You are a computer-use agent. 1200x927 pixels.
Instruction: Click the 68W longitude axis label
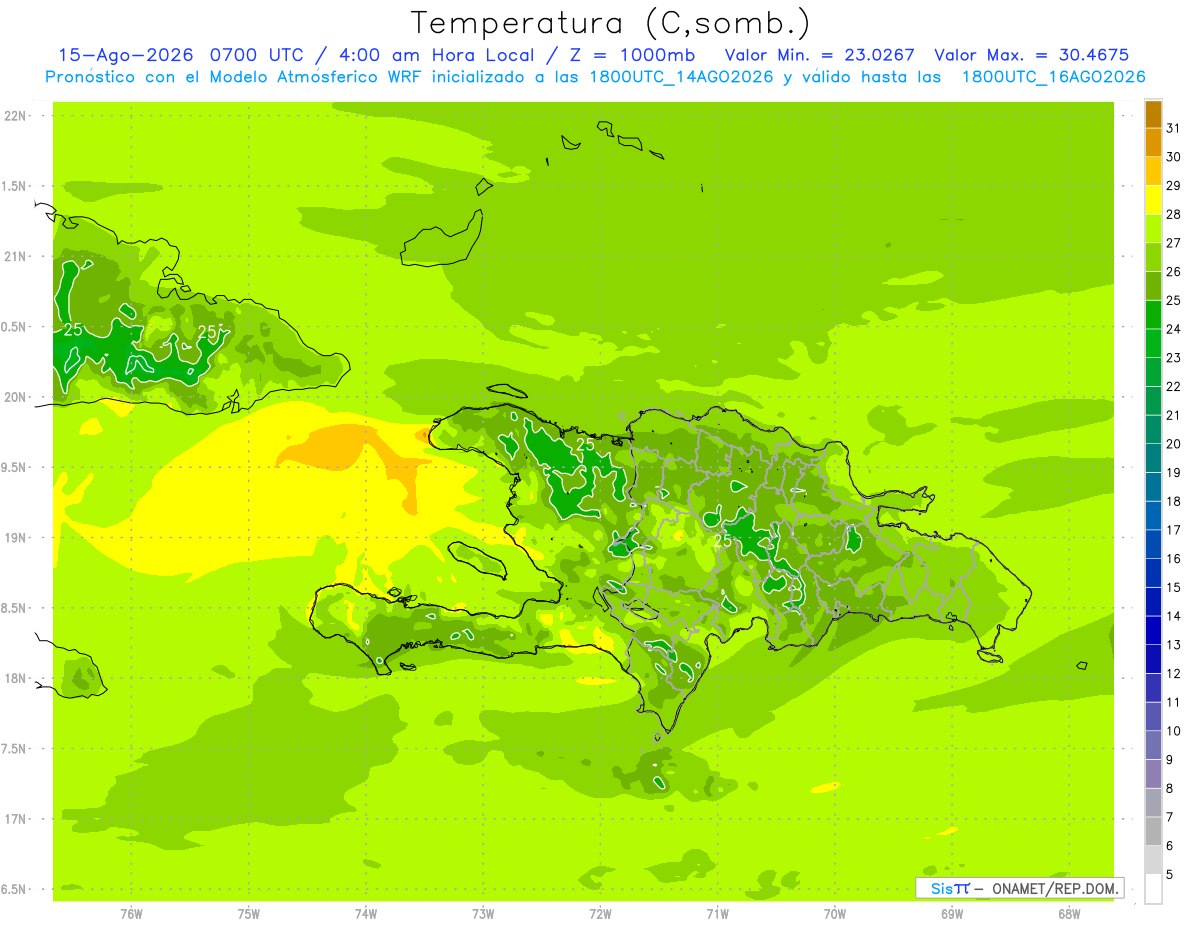click(x=1068, y=913)
